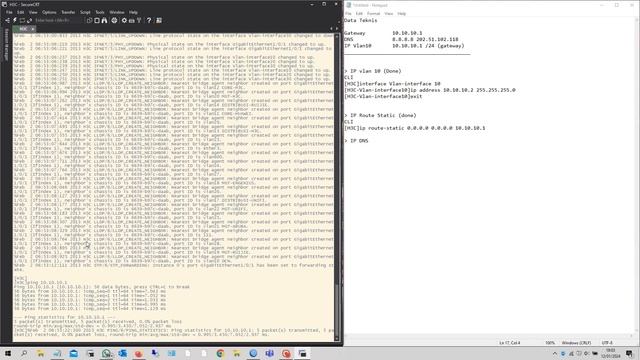Click the taskbar clock and date
The width and height of the screenshot is (640, 360).
(x=611, y=353)
